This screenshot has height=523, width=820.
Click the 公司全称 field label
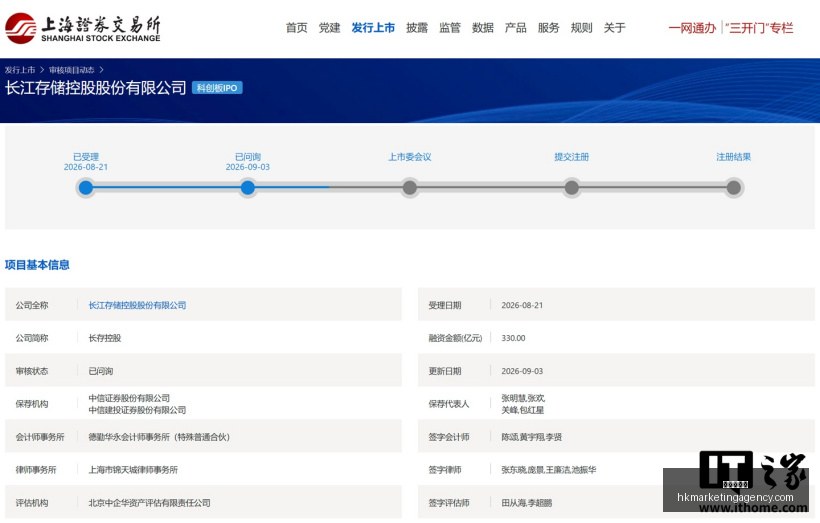pyautogui.click(x=32, y=305)
